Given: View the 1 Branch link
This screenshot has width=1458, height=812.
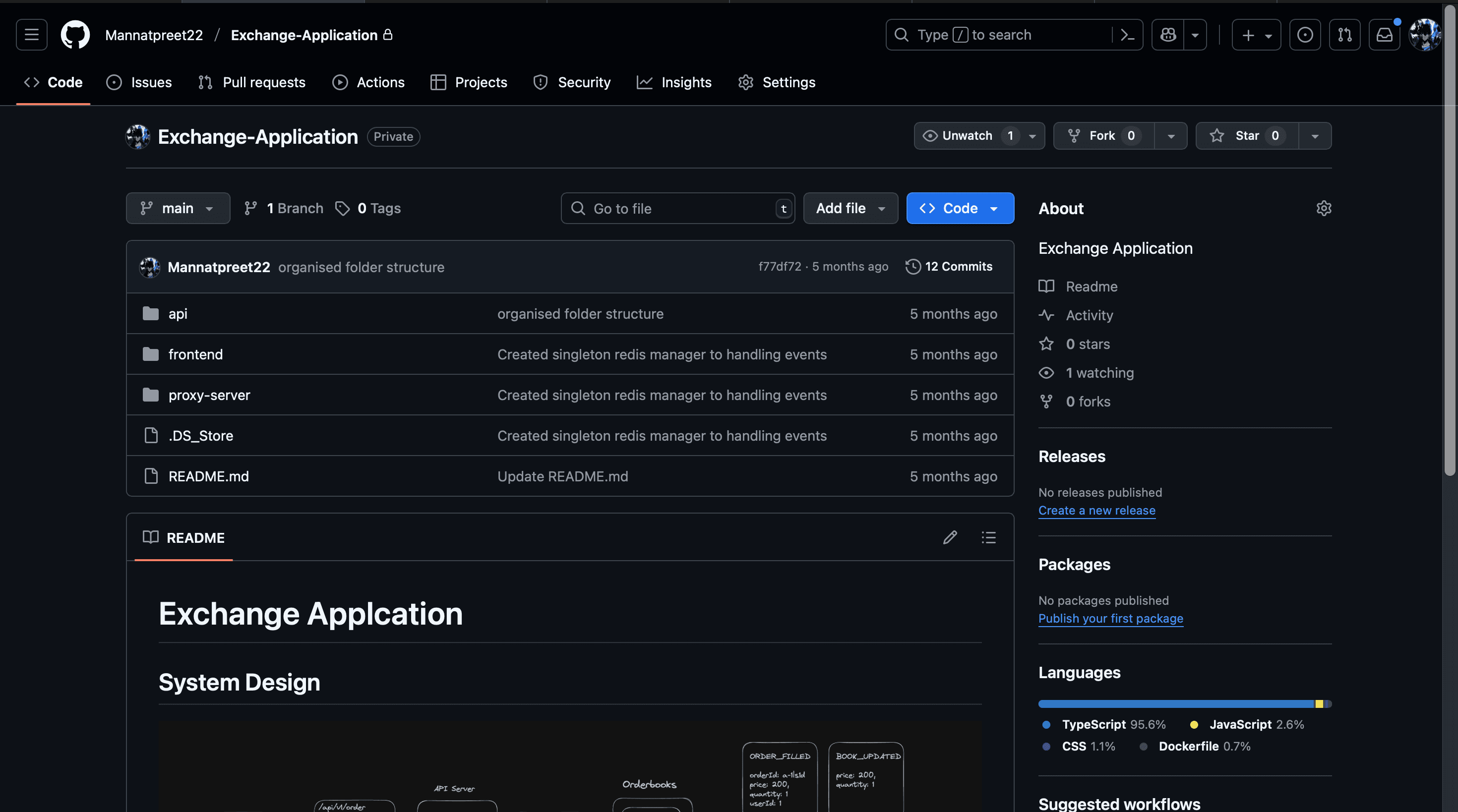Looking at the screenshot, I should pyautogui.click(x=284, y=208).
